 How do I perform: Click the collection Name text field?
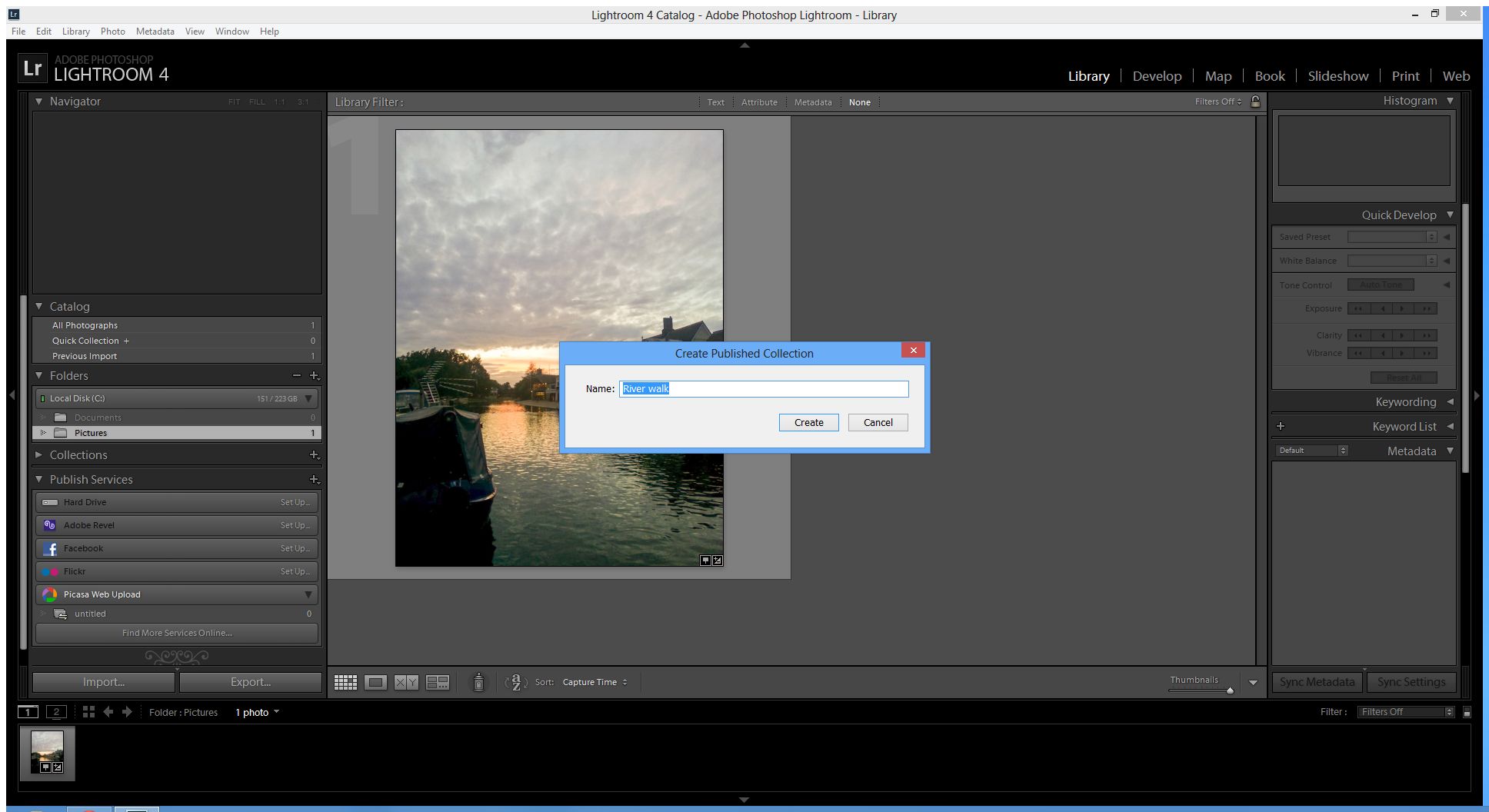(x=763, y=389)
